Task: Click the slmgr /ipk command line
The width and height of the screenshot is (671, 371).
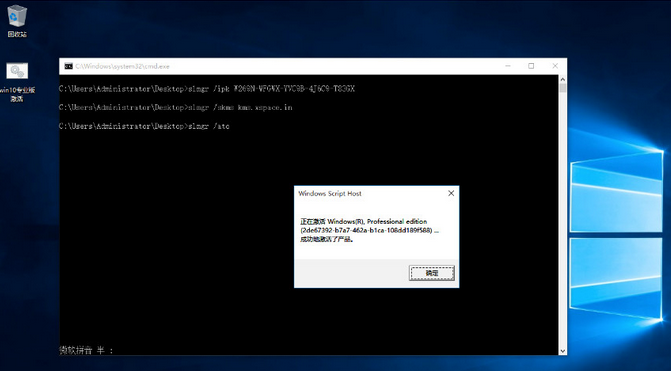Action: pos(207,89)
